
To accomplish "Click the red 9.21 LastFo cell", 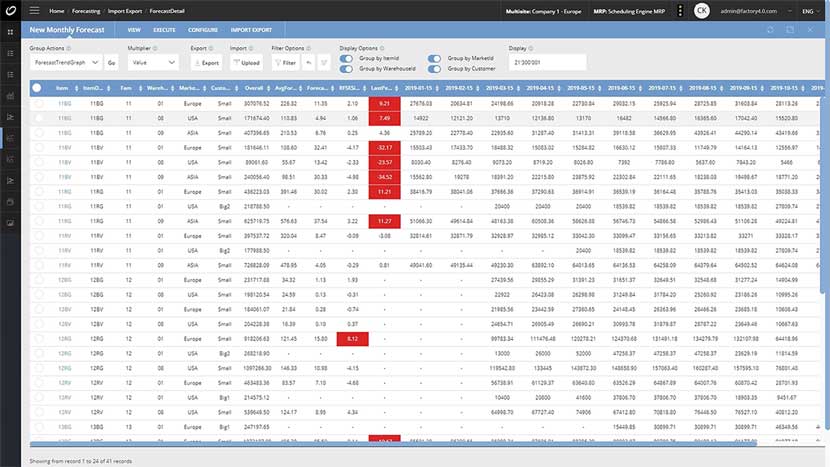I will click(x=384, y=103).
